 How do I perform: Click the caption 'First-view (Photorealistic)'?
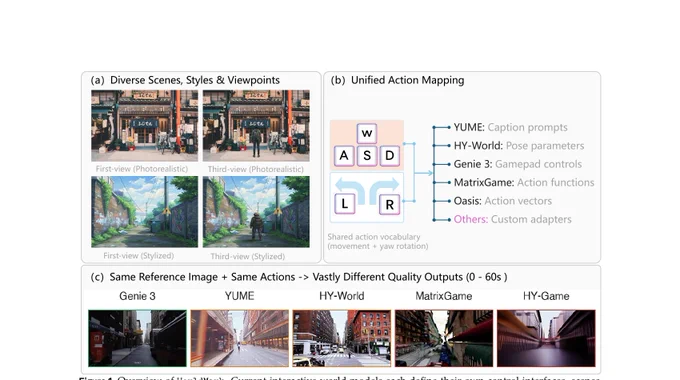coord(142,169)
